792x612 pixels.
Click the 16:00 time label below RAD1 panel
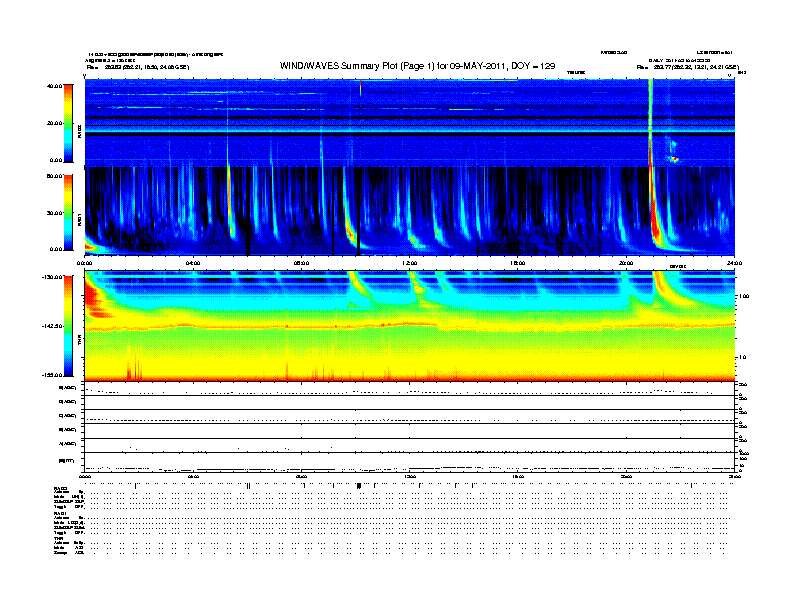pos(518,263)
